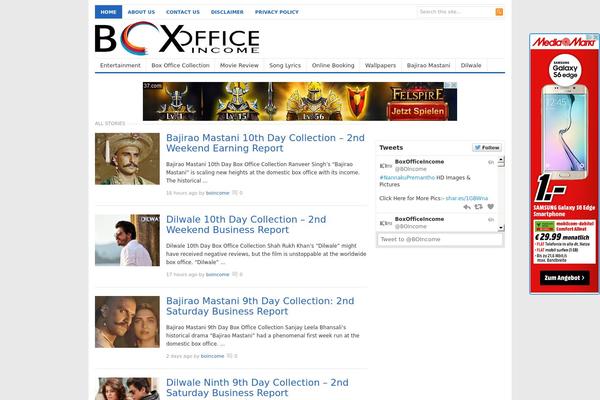Open the Dilwale category

click(x=471, y=65)
